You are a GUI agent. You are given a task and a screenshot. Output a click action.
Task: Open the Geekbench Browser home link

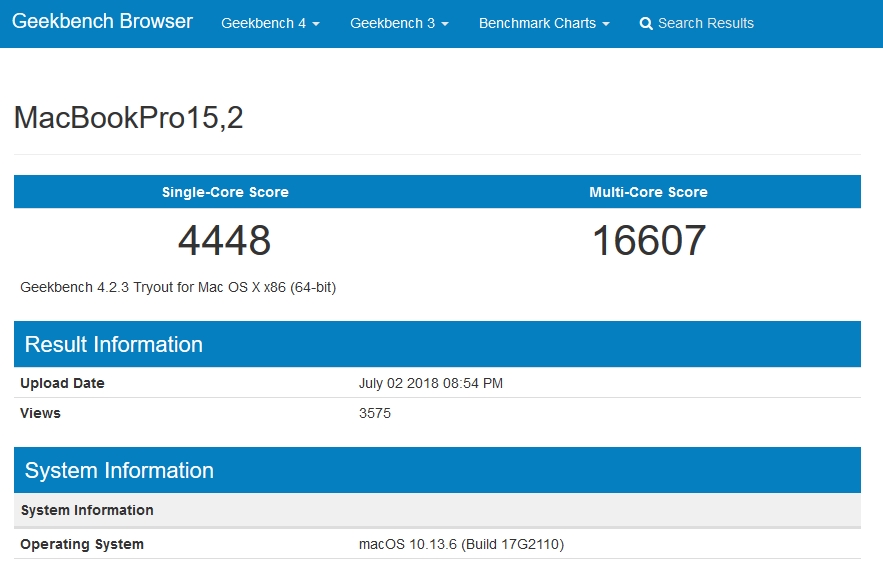[102, 21]
